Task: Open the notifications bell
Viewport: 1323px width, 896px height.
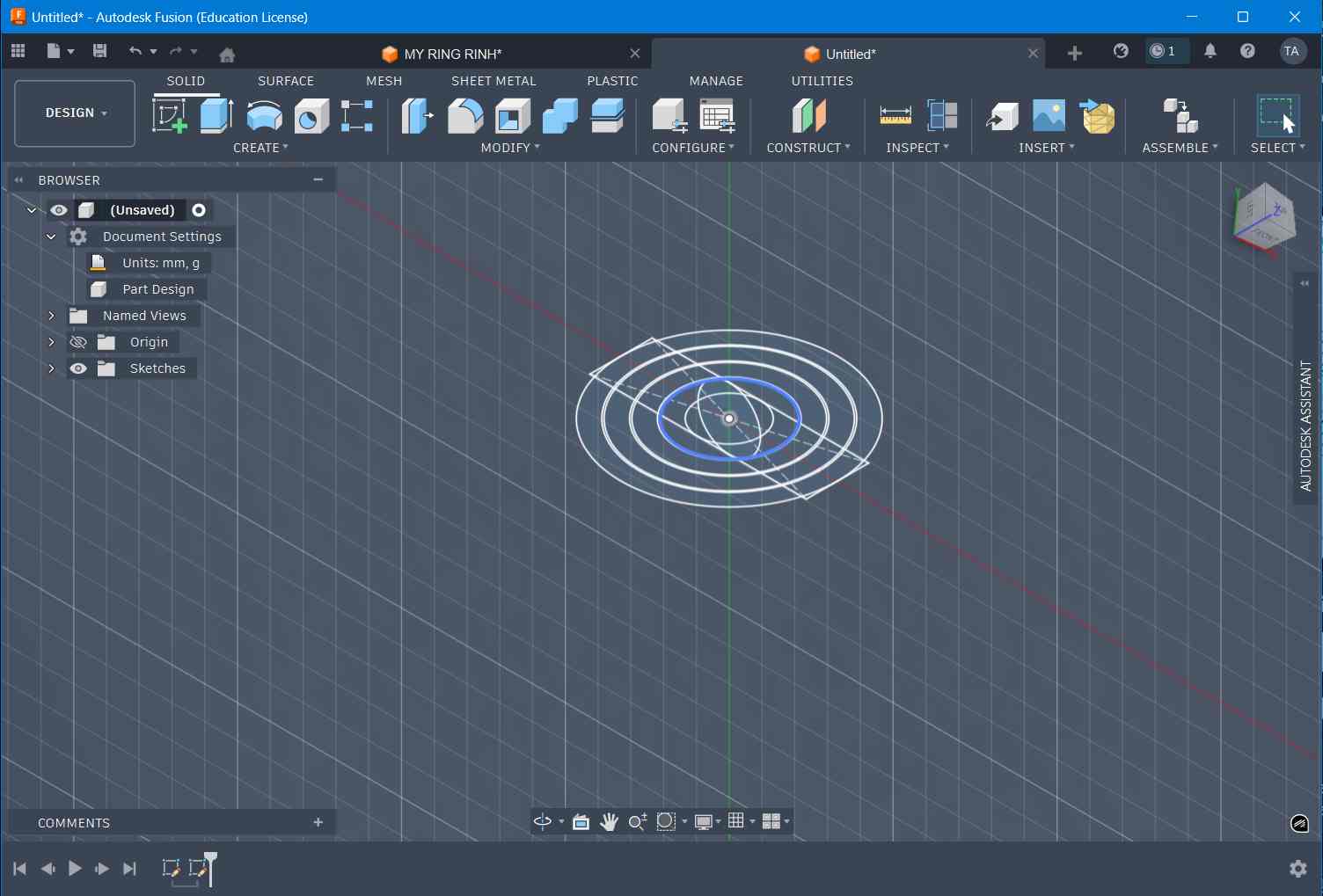Action: click(x=1210, y=51)
